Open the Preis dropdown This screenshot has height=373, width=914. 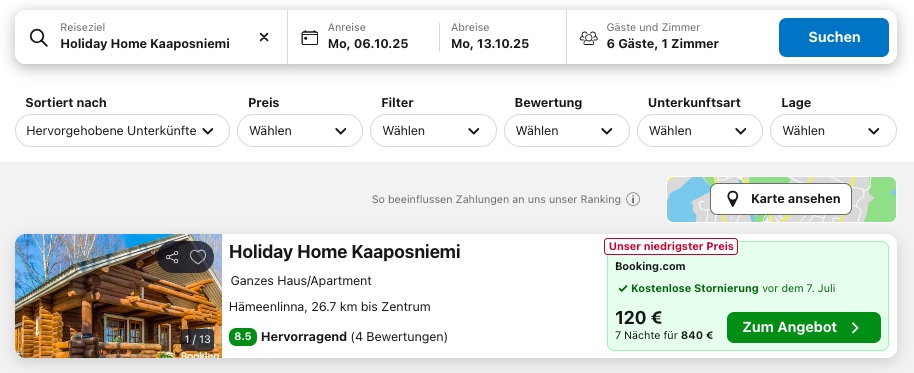tap(300, 131)
